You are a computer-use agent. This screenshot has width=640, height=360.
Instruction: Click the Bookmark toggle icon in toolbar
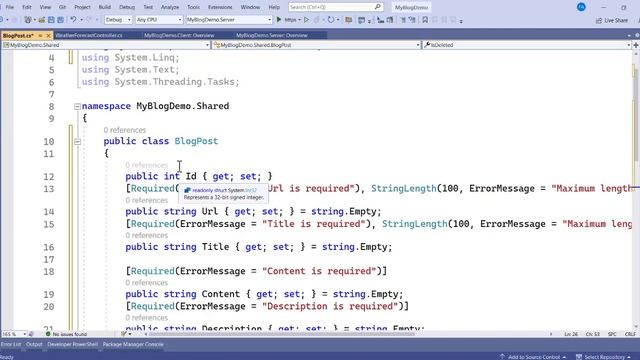(425, 20)
